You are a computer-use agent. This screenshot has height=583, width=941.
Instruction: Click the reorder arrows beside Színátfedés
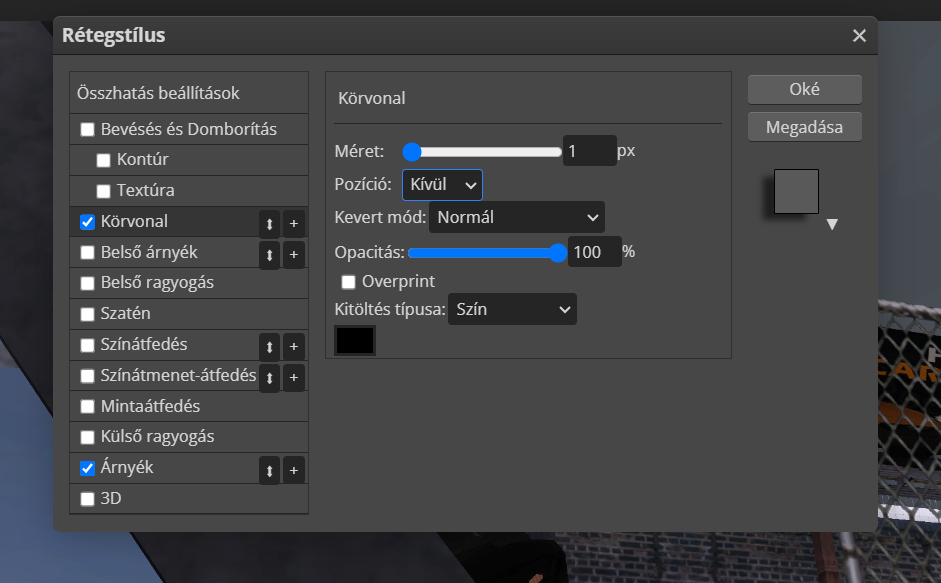tap(269, 347)
